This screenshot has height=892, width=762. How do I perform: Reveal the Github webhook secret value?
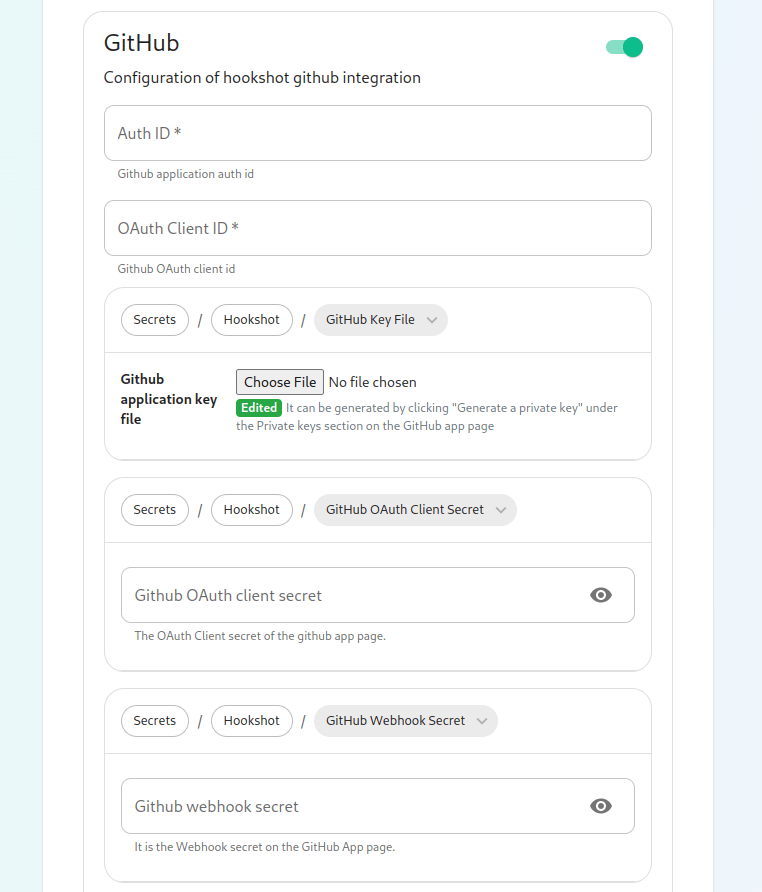pos(600,806)
